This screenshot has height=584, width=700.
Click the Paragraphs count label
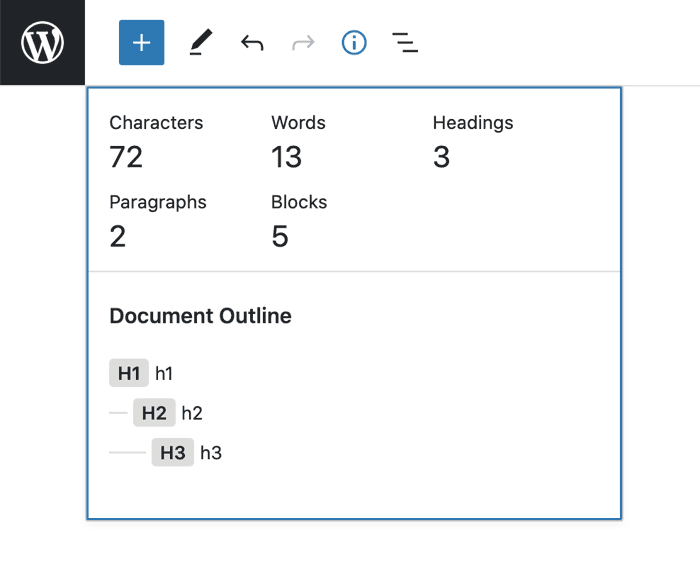point(158,202)
